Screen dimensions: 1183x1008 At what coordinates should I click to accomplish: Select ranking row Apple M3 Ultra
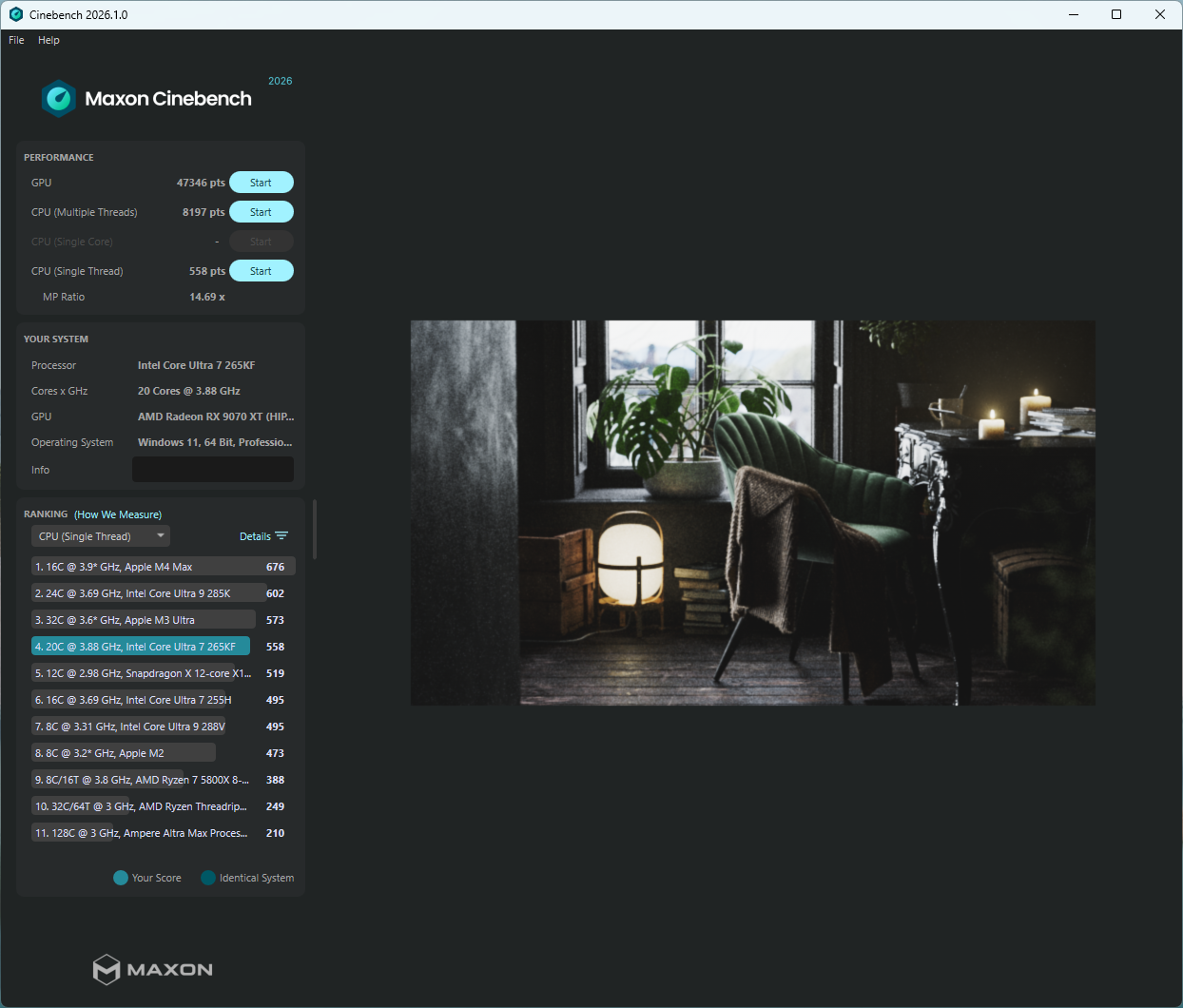tap(164, 620)
